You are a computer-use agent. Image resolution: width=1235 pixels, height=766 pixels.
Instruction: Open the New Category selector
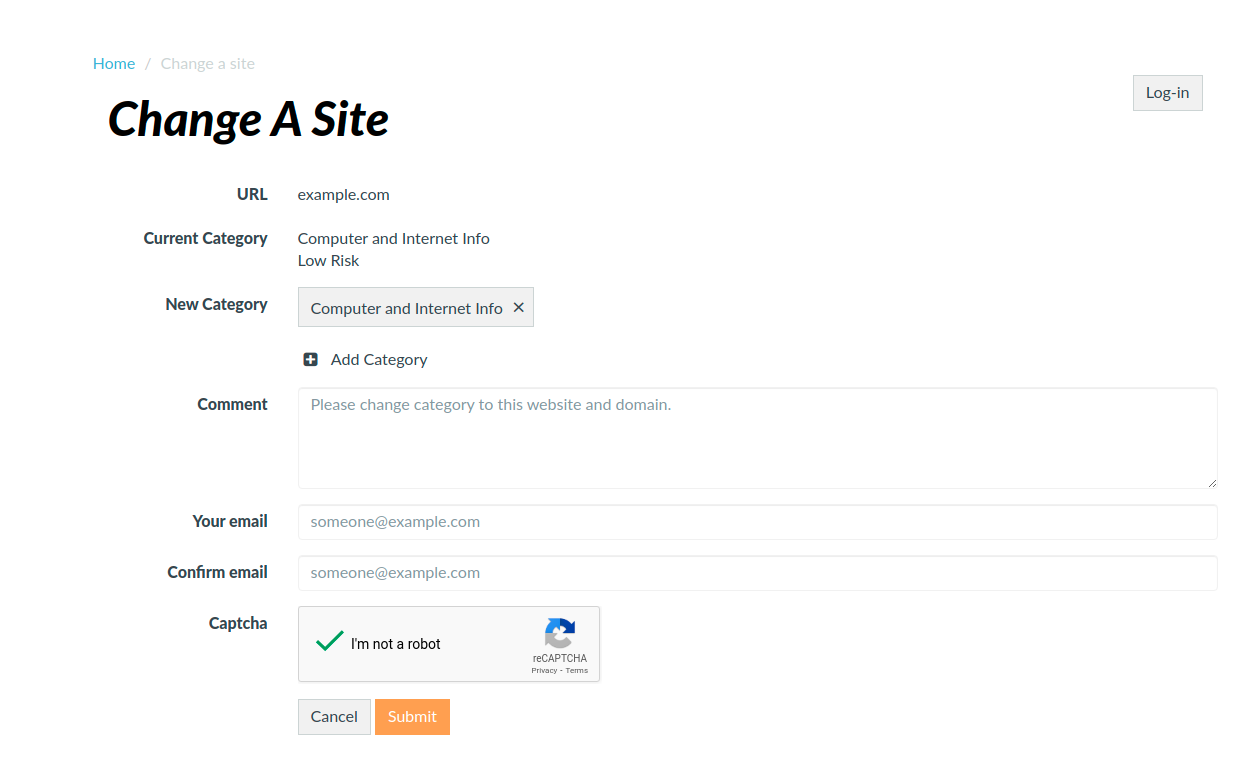[x=415, y=307]
